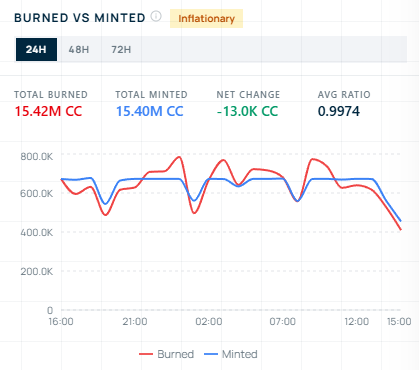The height and width of the screenshot is (370, 419).
Task: Click the 200.0K y-axis label
Action: [37, 271]
